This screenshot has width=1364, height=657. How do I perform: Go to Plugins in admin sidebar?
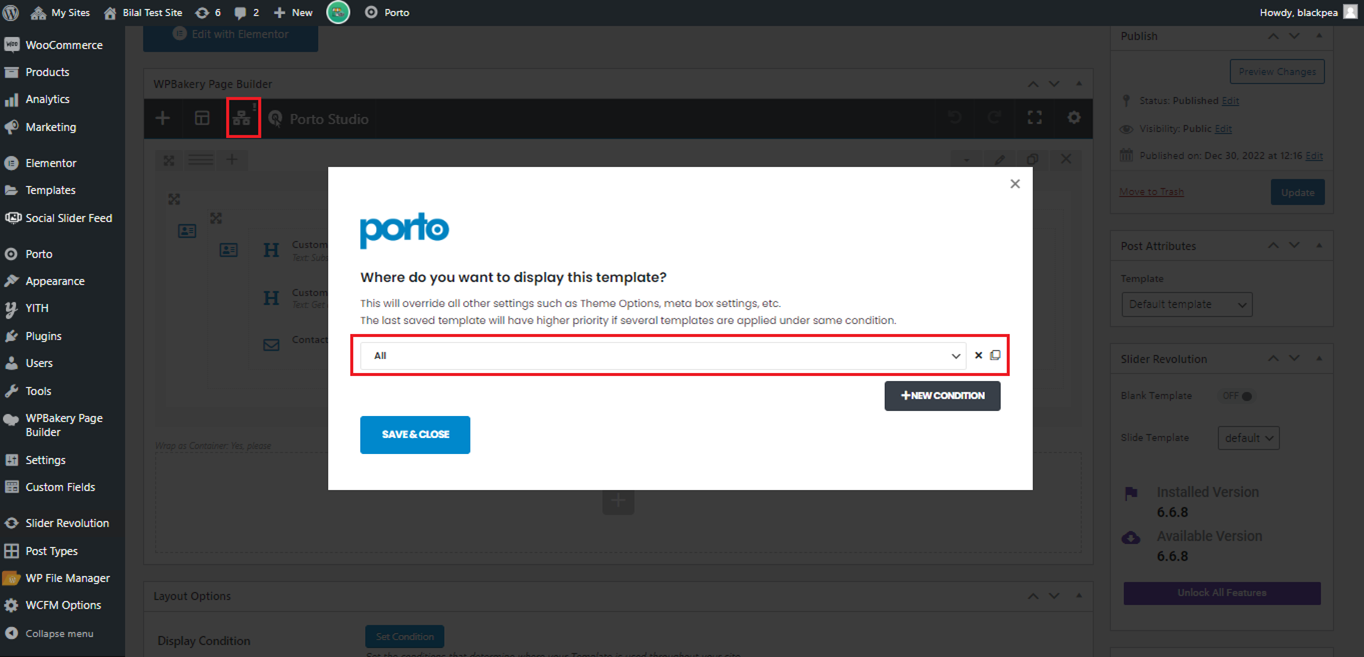point(43,336)
